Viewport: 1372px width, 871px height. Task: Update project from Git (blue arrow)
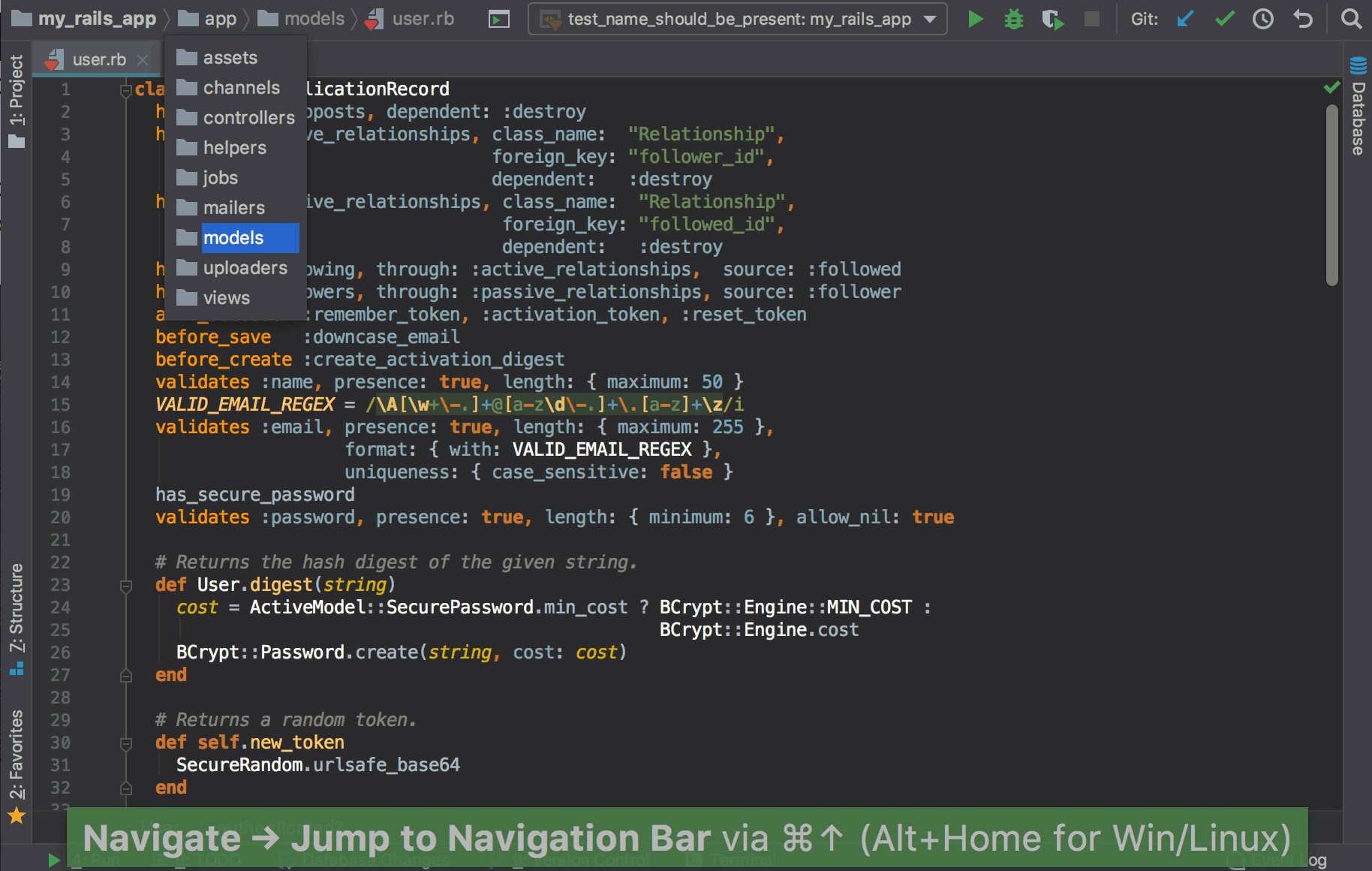tap(1186, 19)
